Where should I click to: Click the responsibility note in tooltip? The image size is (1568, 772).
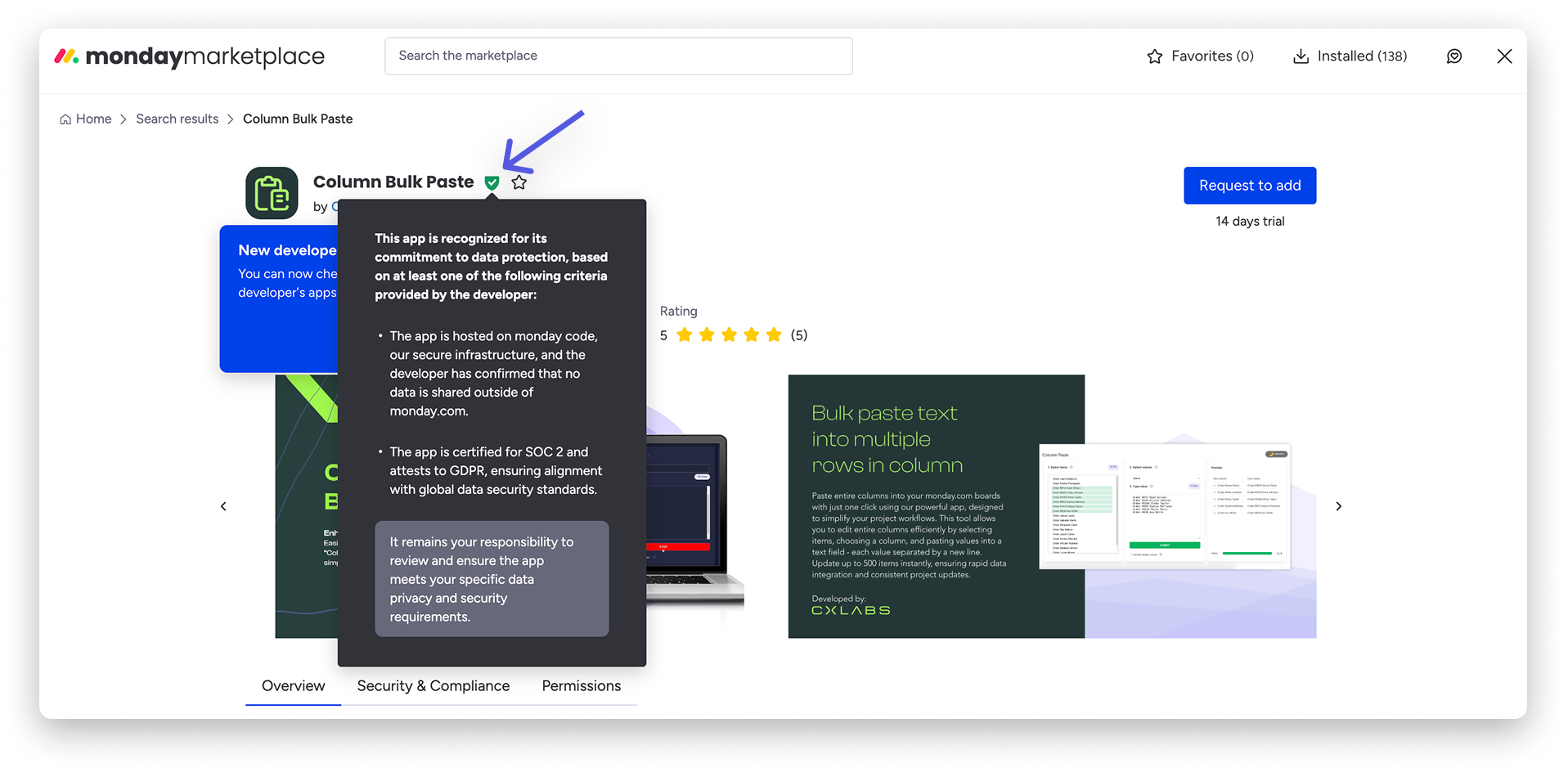click(492, 579)
